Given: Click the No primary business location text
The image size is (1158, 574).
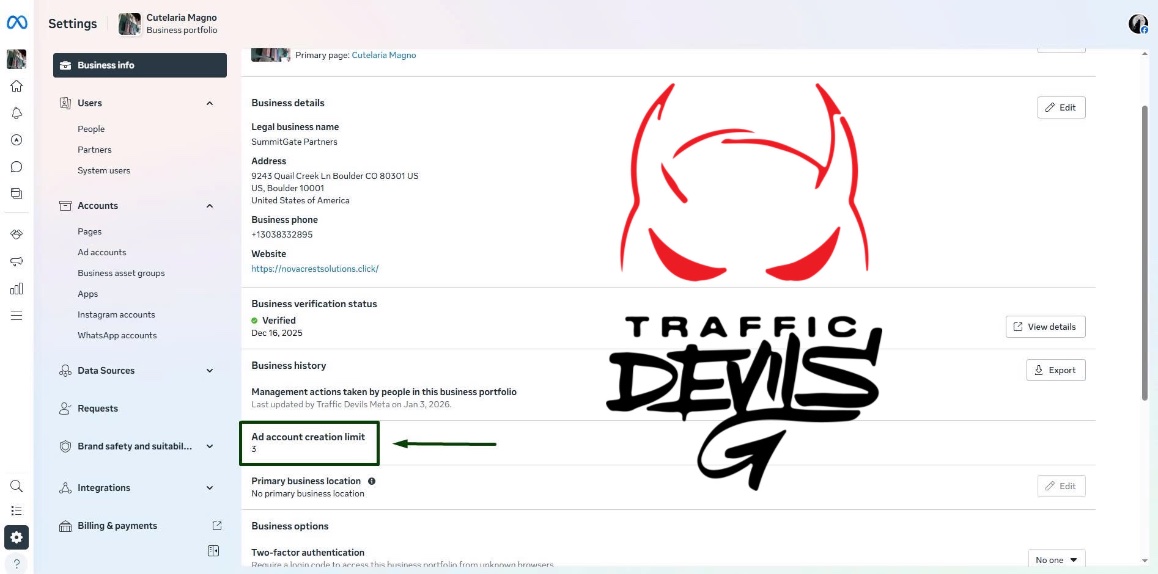Looking at the screenshot, I should click(307, 493).
